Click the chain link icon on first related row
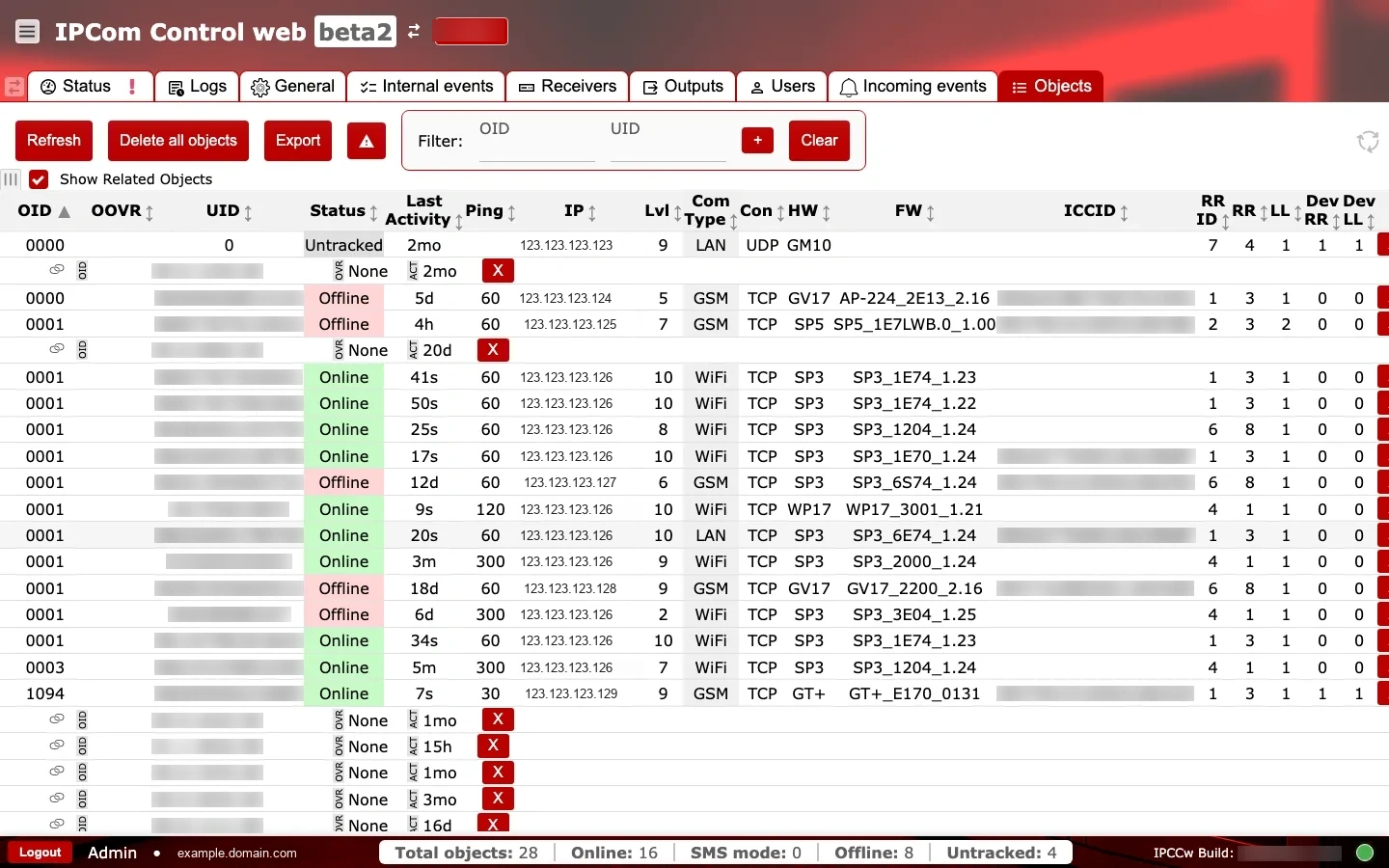Image resolution: width=1389 pixels, height=868 pixels. click(x=56, y=271)
